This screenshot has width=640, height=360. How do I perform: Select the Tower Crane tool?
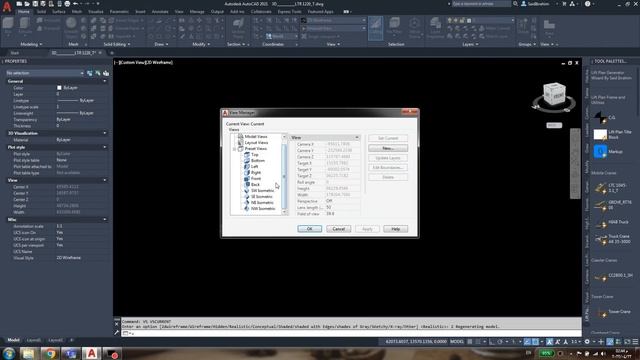coord(612,312)
